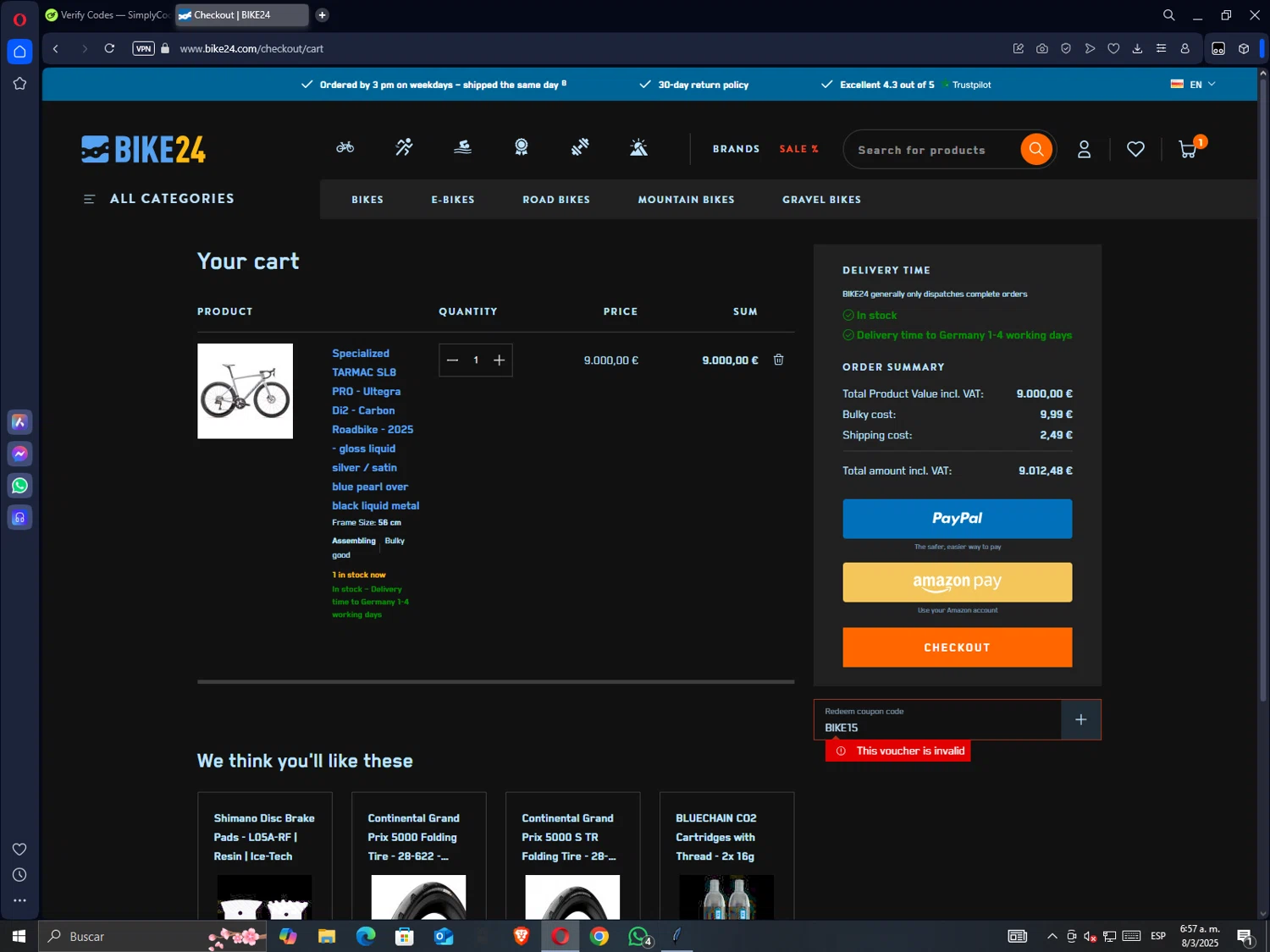Image resolution: width=1270 pixels, height=952 pixels.
Task: Take a snapshot with camera icon
Action: tap(1042, 48)
